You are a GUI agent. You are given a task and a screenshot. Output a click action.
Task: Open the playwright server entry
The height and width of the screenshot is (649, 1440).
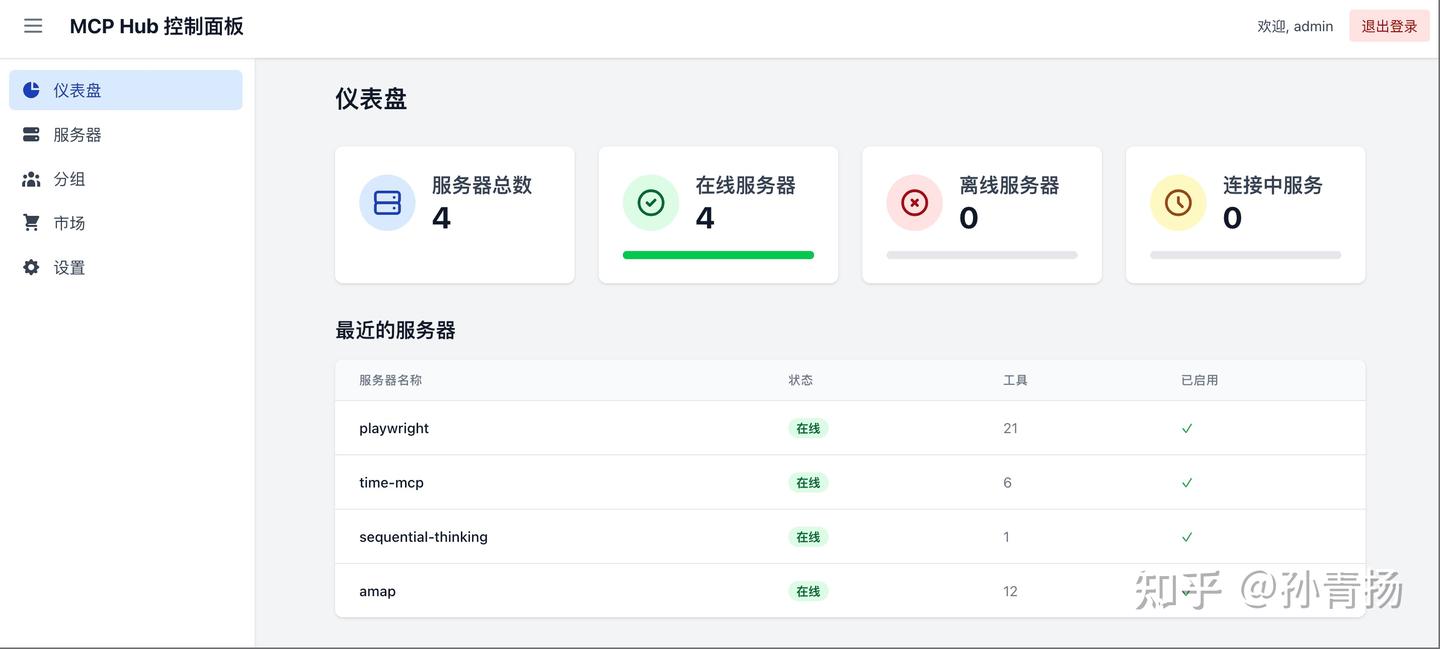[x=393, y=427]
